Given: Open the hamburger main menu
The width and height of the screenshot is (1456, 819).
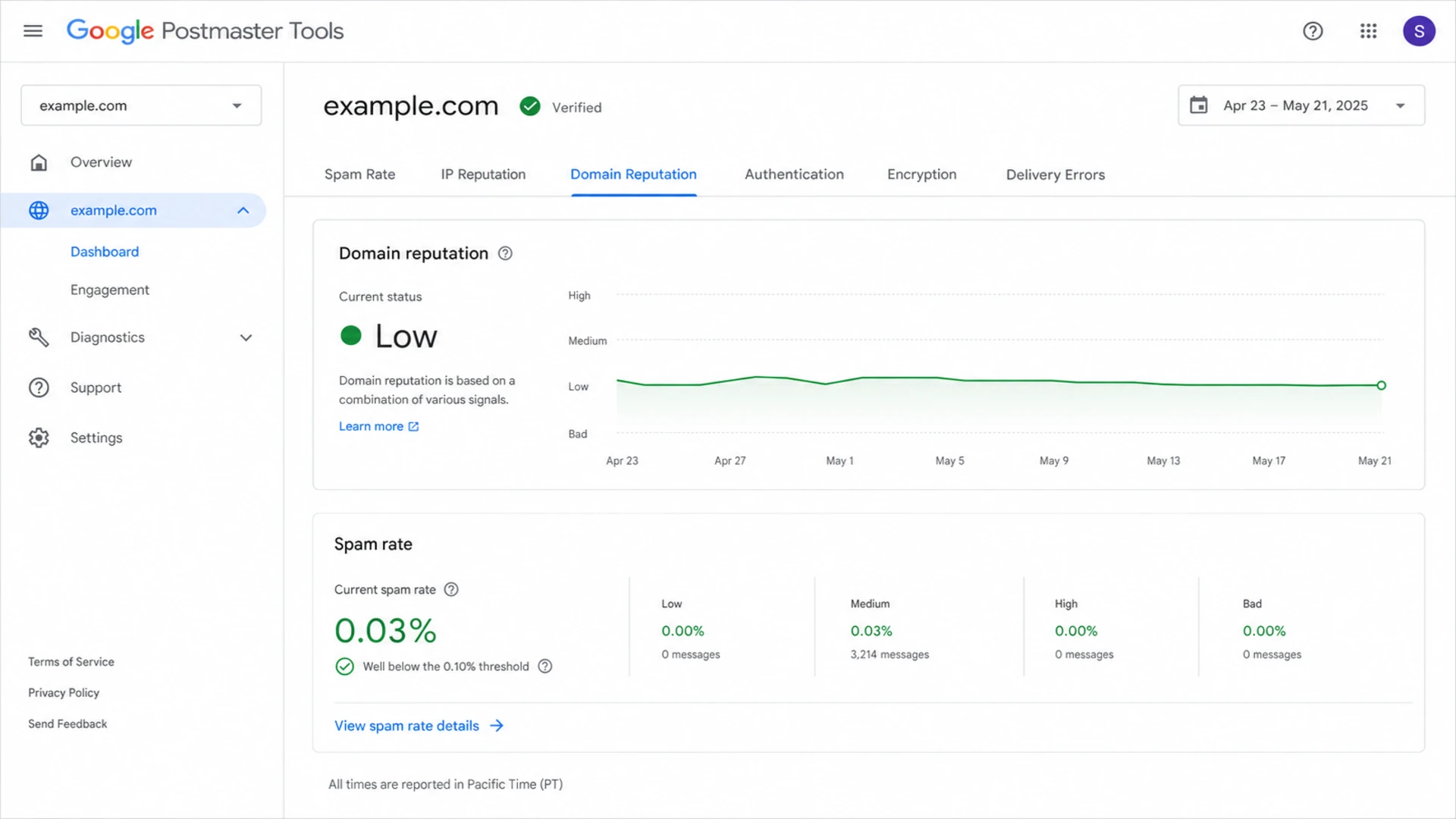Looking at the screenshot, I should pyautogui.click(x=33, y=31).
